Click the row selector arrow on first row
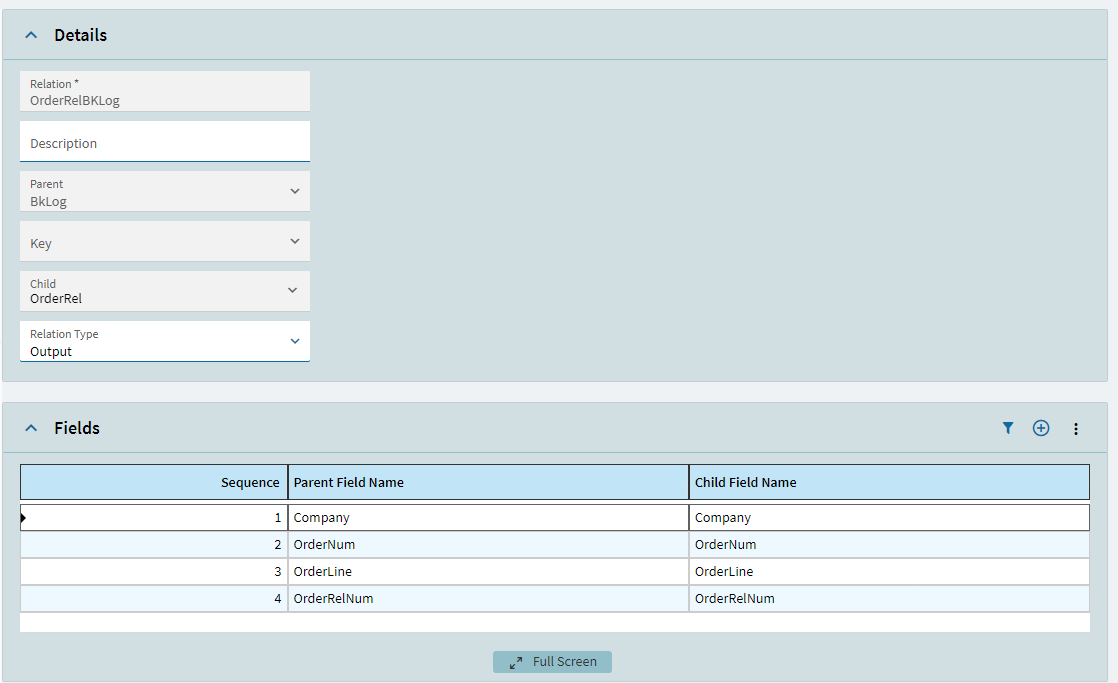1118x683 pixels. coord(22,517)
